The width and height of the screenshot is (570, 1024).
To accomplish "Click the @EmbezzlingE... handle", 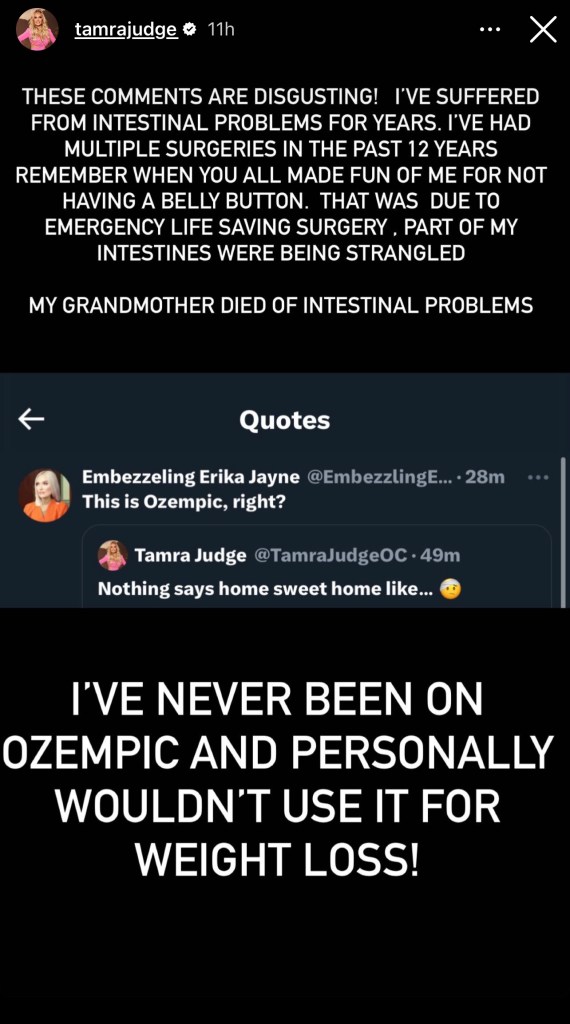I will click(379, 477).
